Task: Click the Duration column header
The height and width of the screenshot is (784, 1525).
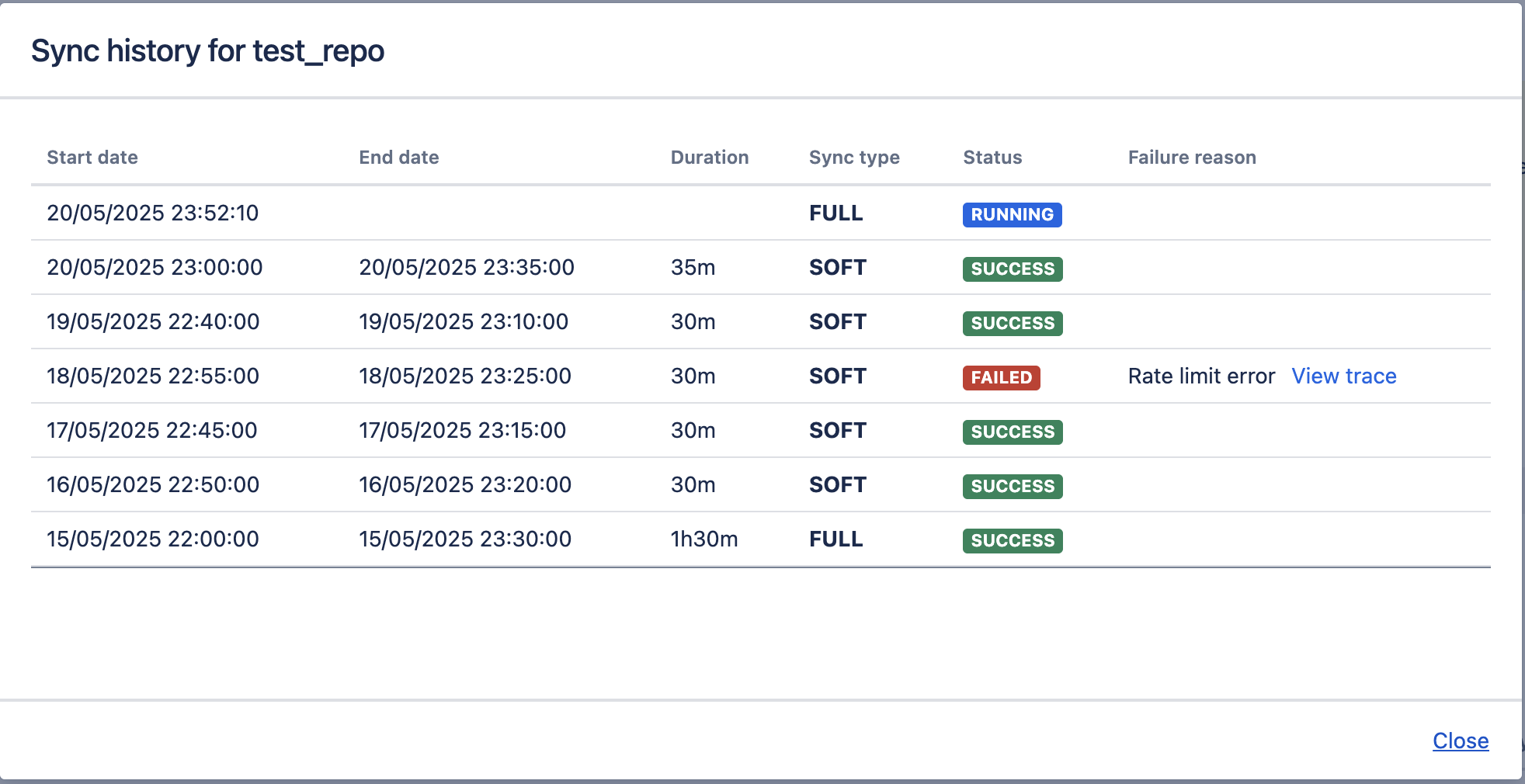Action: click(709, 158)
